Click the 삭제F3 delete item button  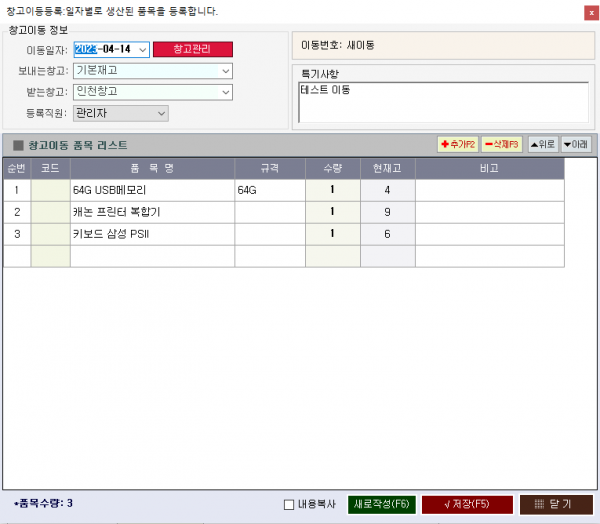pos(501,145)
